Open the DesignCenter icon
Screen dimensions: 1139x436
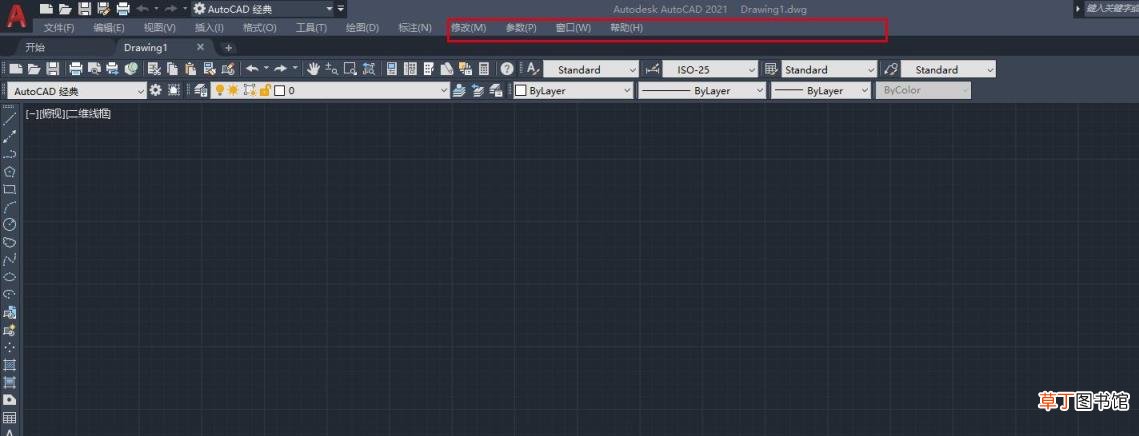pos(410,69)
